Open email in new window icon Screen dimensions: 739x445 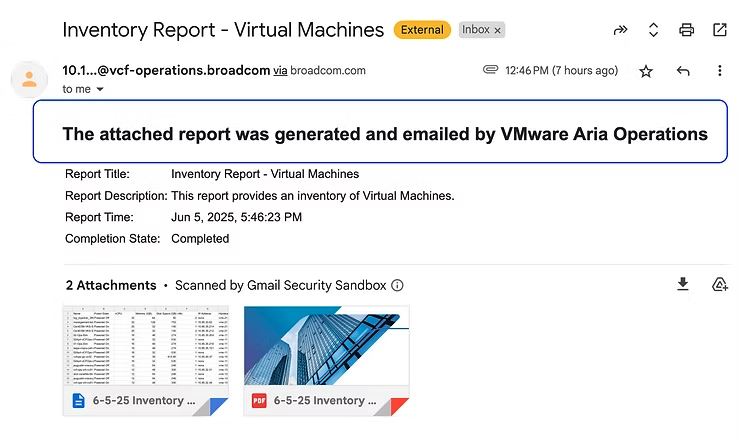(x=720, y=30)
